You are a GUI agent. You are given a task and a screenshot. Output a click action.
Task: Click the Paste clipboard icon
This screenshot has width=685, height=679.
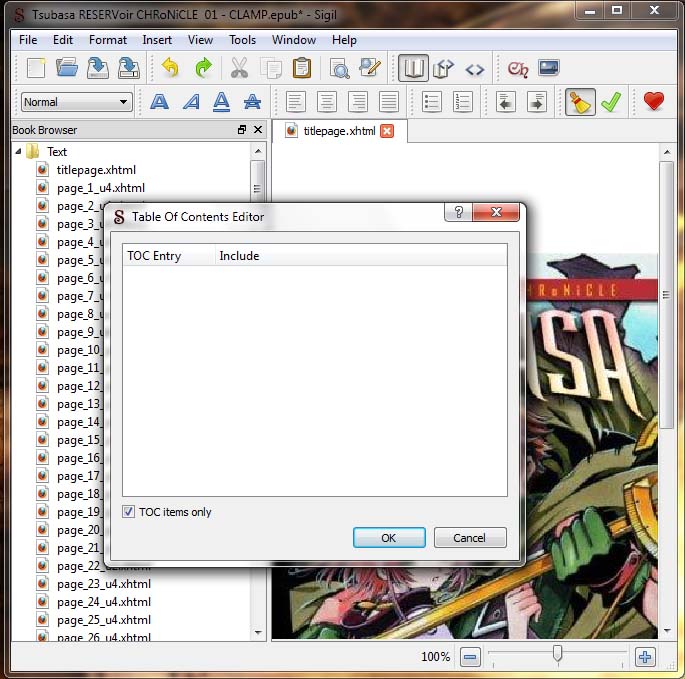click(302, 68)
